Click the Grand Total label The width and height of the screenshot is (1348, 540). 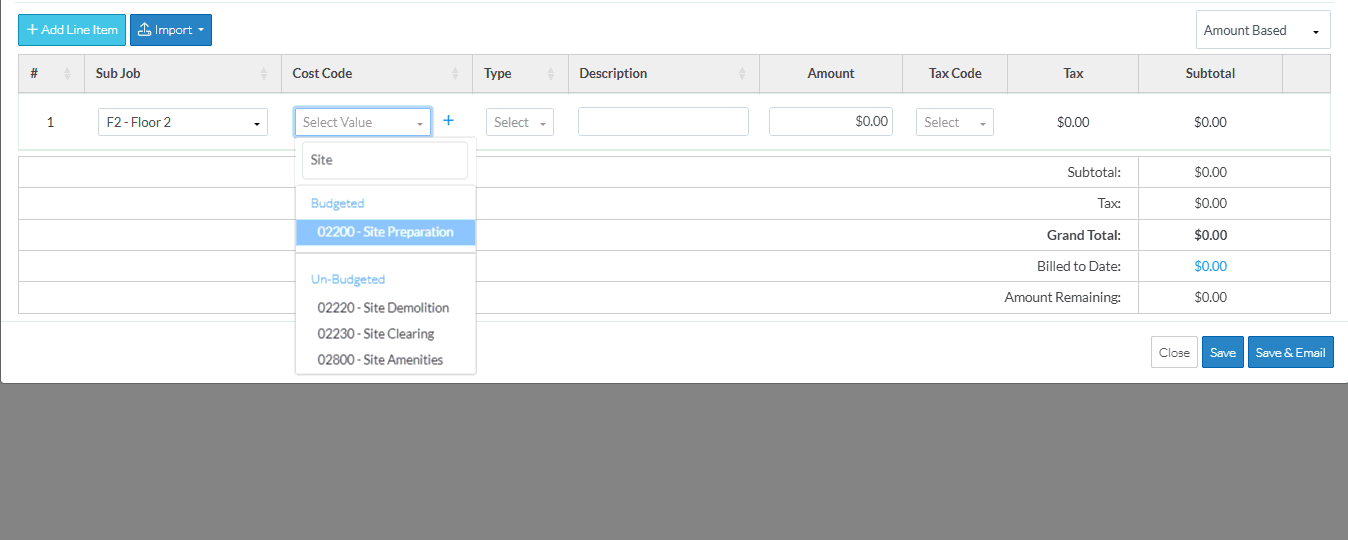click(x=1084, y=236)
